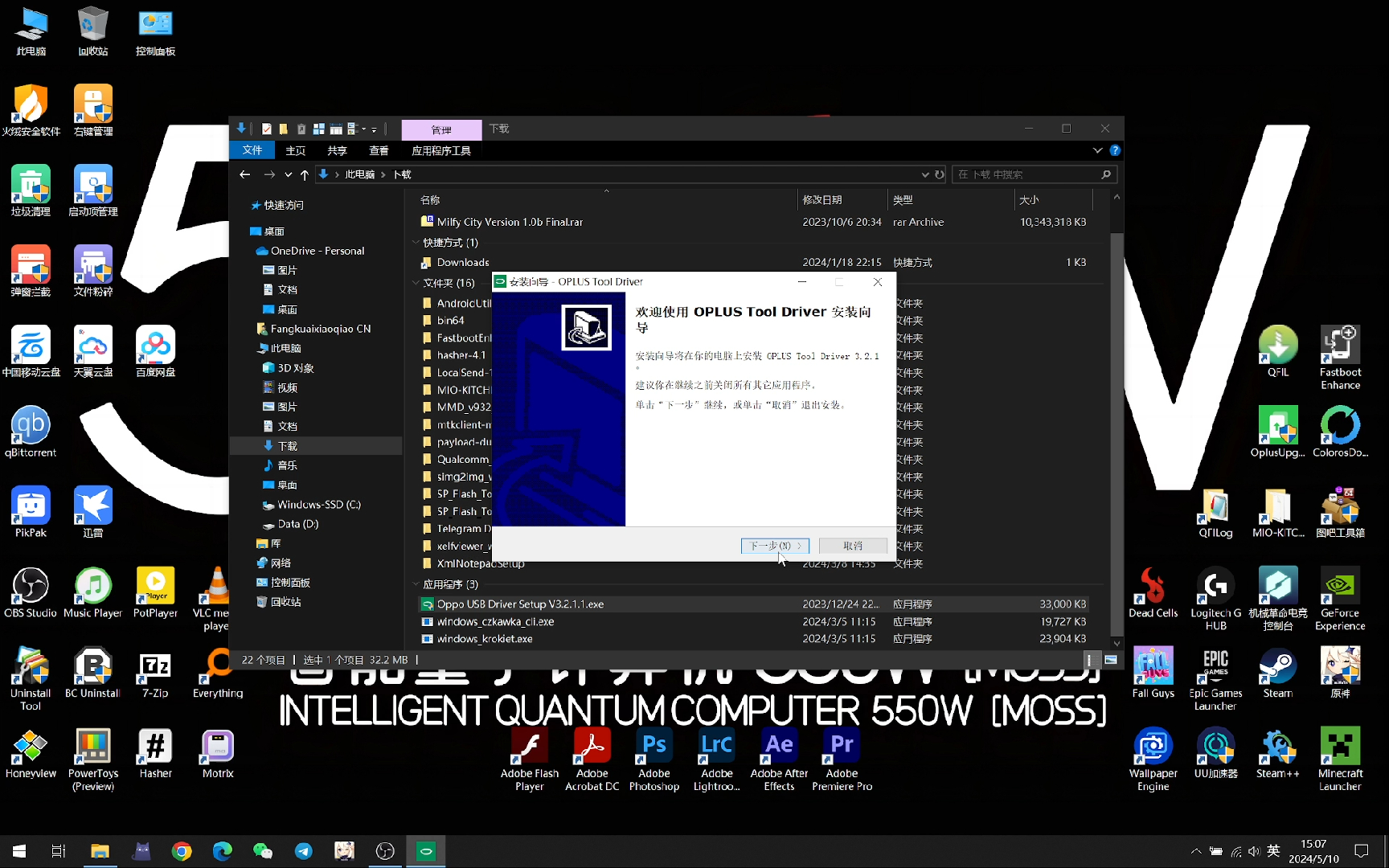Viewport: 1389px width, 868px height.
Task: Open PotPlayer desktop shortcut
Action: tap(155, 592)
